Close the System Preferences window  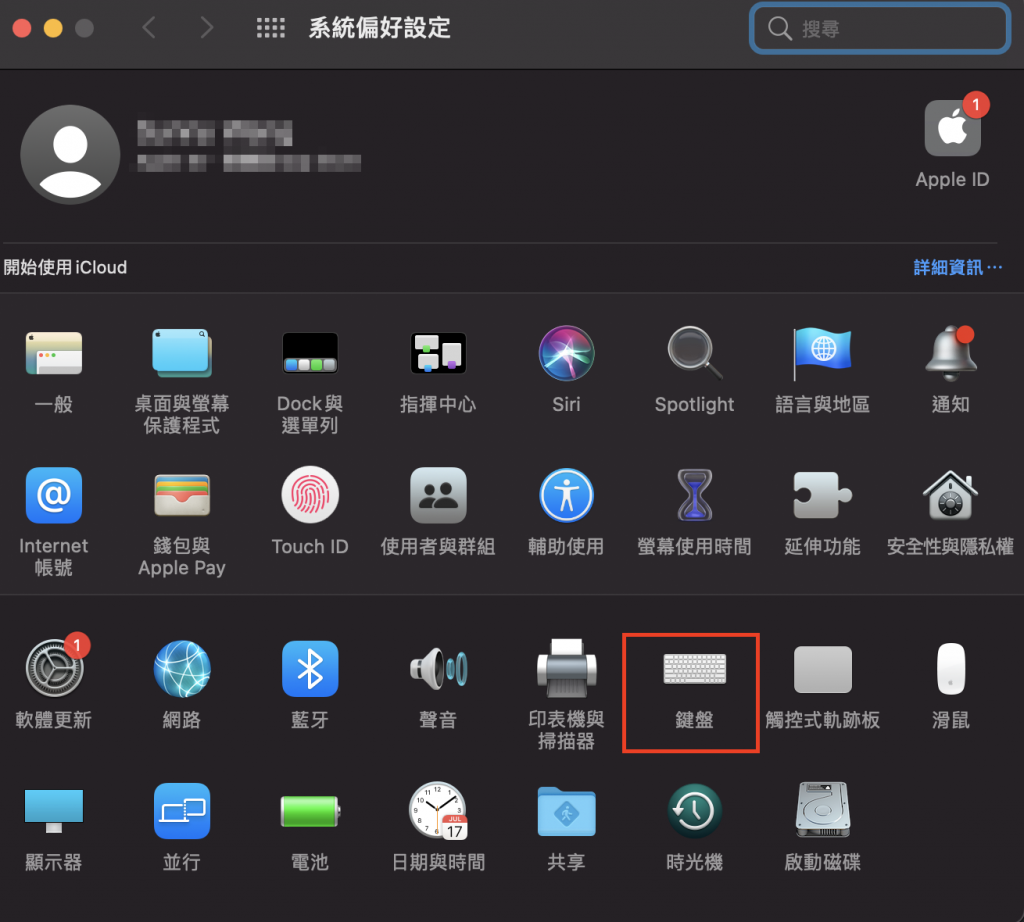(x=22, y=28)
